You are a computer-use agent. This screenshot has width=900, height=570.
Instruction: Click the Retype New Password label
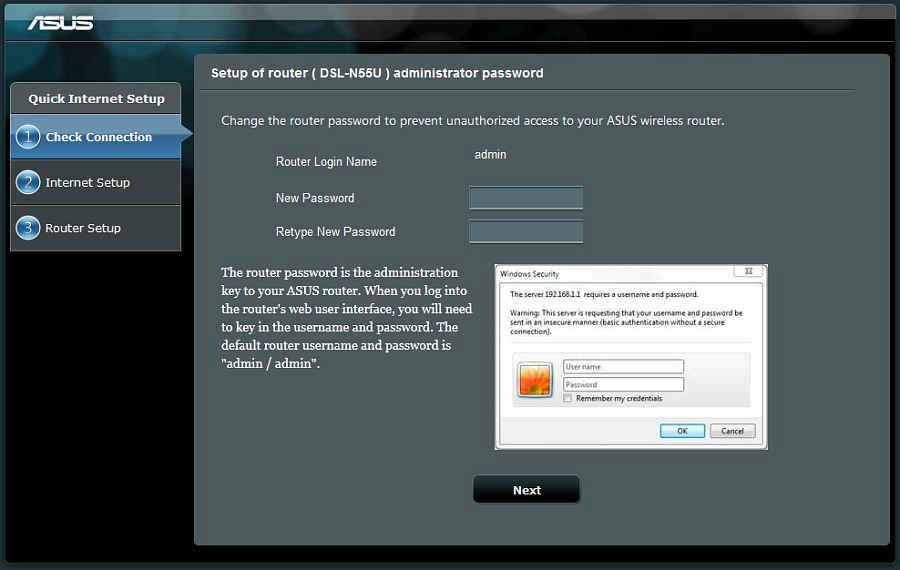coord(335,232)
